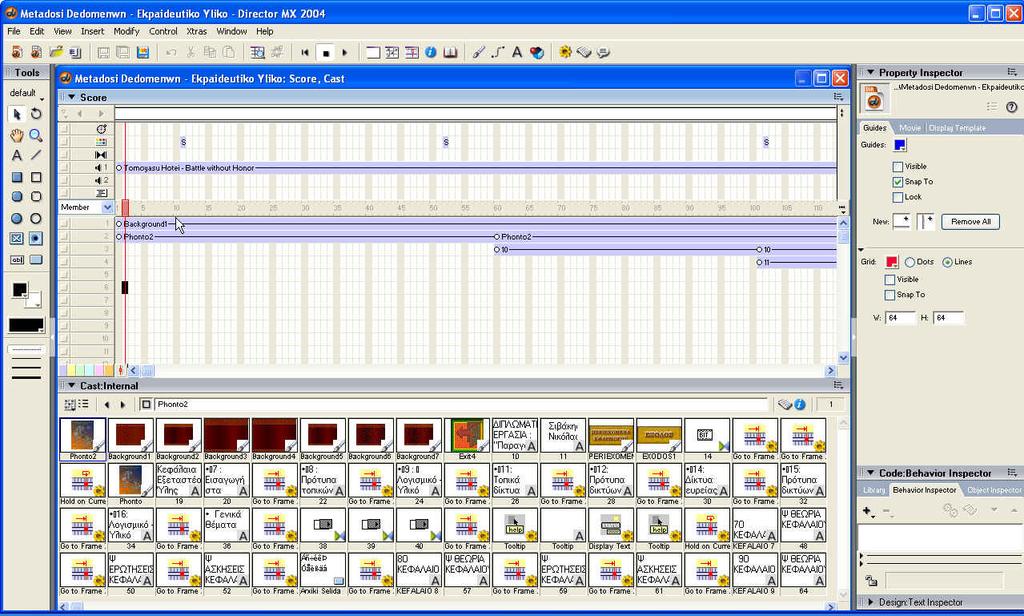The height and width of the screenshot is (616, 1024).
Task: Choose the Lines grid option
Action: [947, 262]
